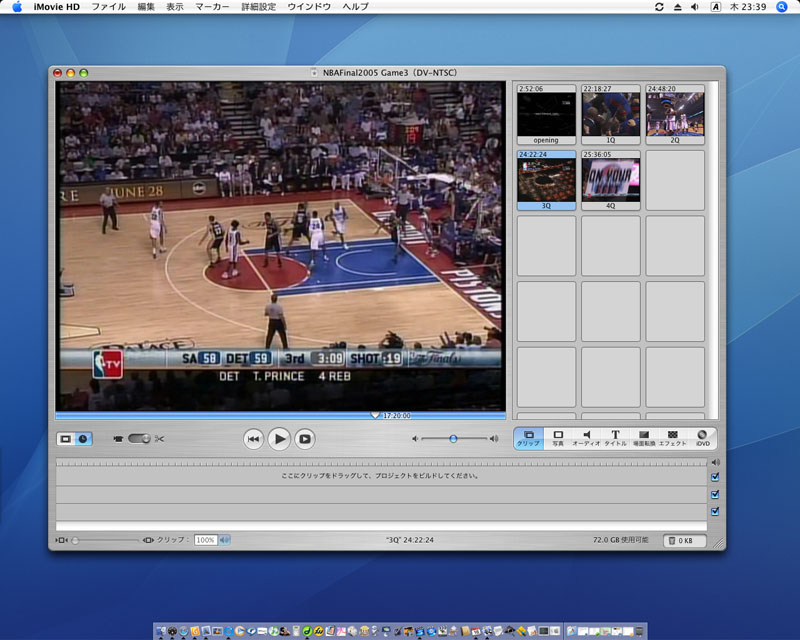Click the playback volume slider
This screenshot has height=640, width=800.
[453, 438]
